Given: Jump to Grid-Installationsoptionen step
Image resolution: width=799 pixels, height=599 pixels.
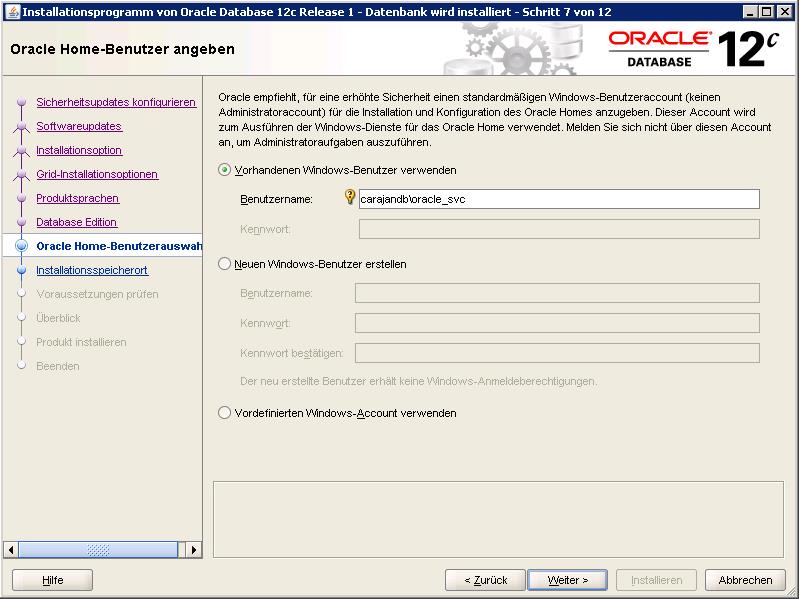Looking at the screenshot, I should coord(97,174).
